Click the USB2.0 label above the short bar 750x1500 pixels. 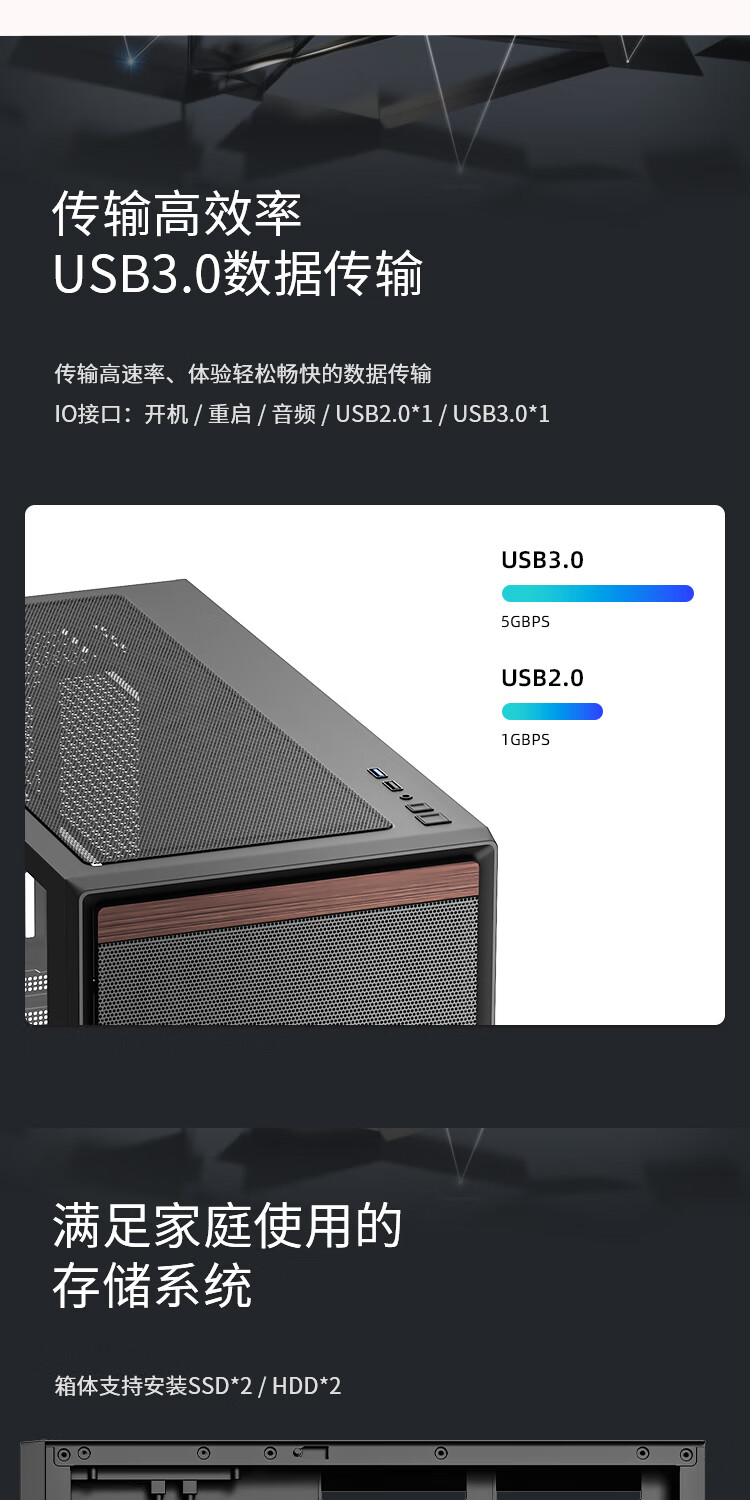pyautogui.click(x=542, y=678)
